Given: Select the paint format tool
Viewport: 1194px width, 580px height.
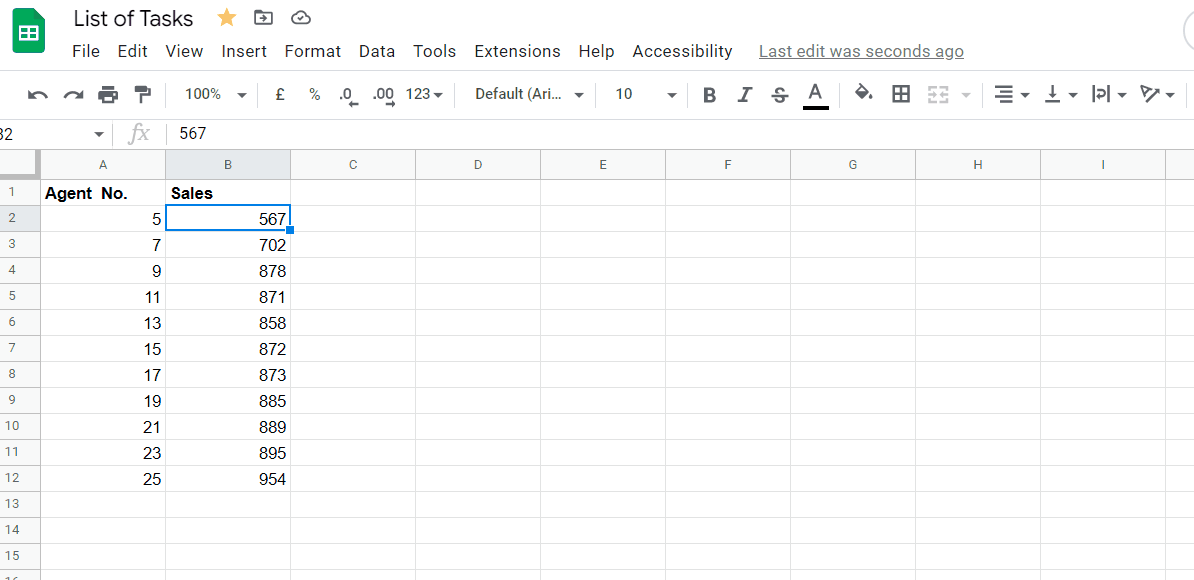Looking at the screenshot, I should (x=143, y=94).
